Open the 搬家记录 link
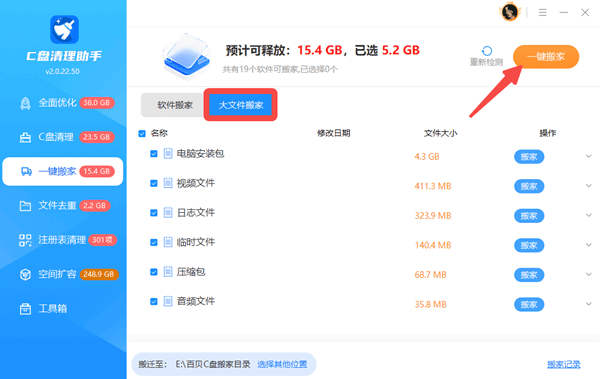The image size is (600, 379). pyautogui.click(x=564, y=364)
